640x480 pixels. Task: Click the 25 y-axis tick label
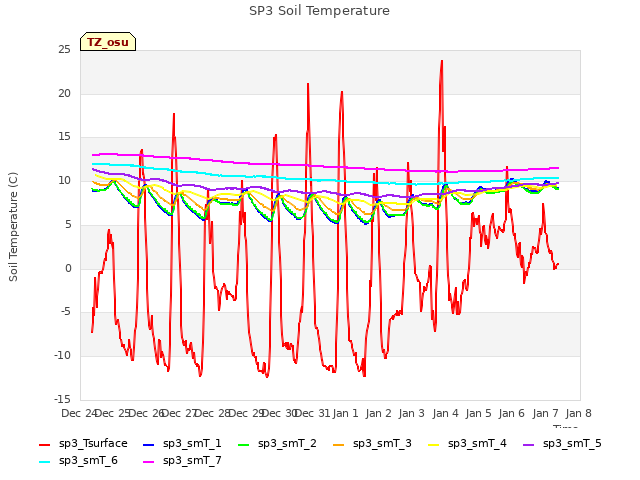click(64, 50)
